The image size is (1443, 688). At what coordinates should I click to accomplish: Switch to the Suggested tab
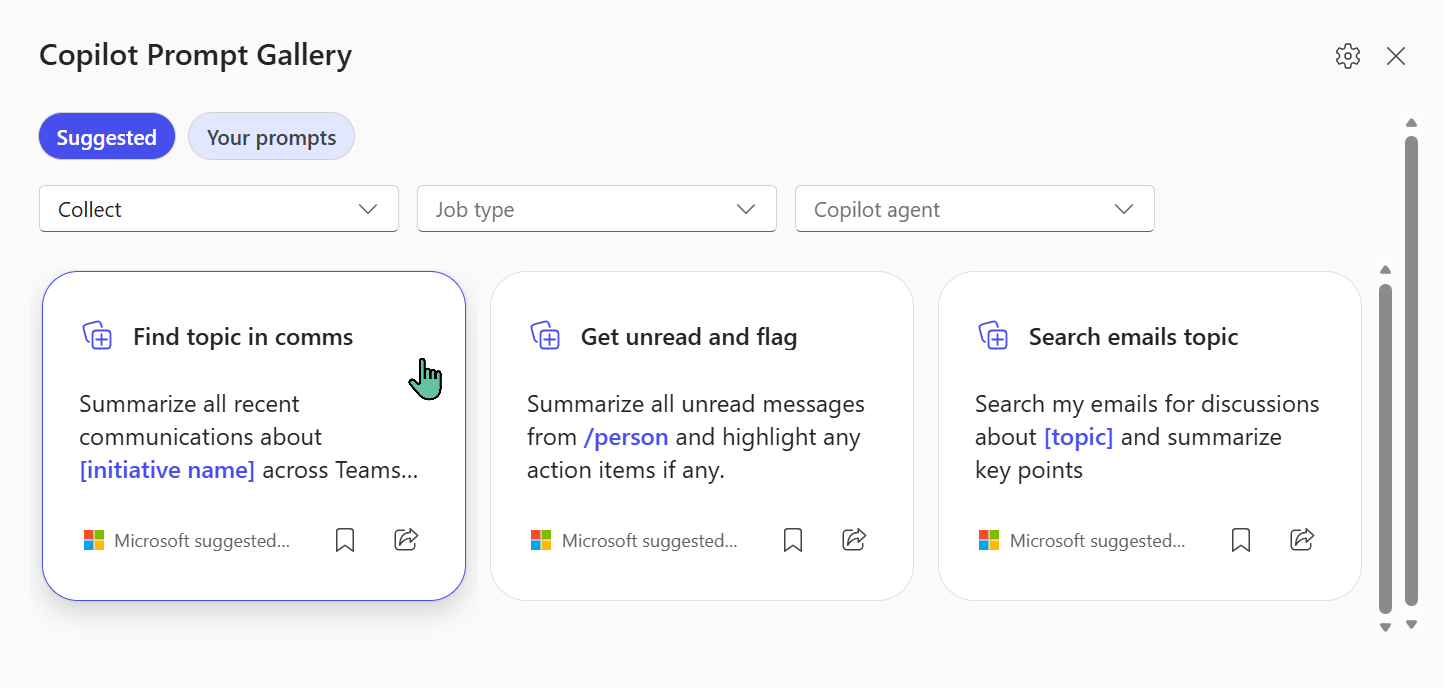(107, 137)
